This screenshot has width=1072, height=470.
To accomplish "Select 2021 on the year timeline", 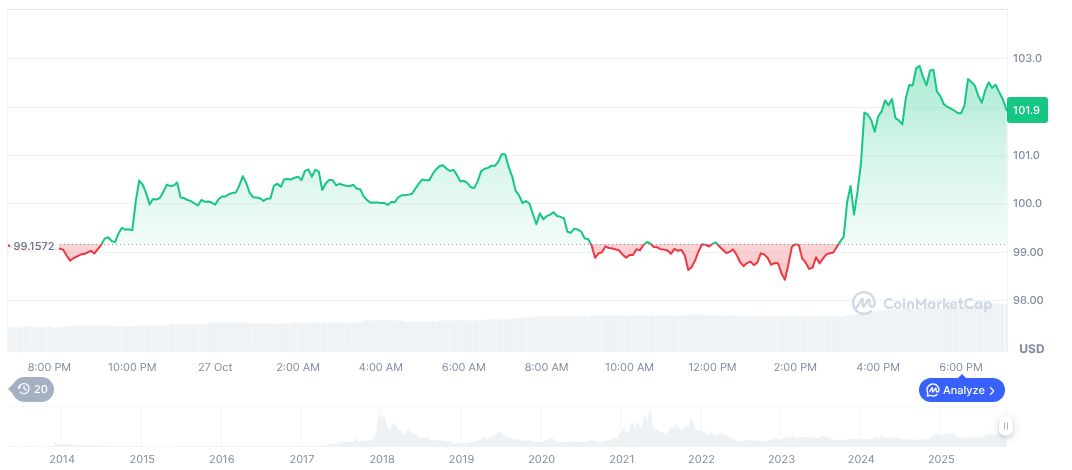I will [x=621, y=458].
